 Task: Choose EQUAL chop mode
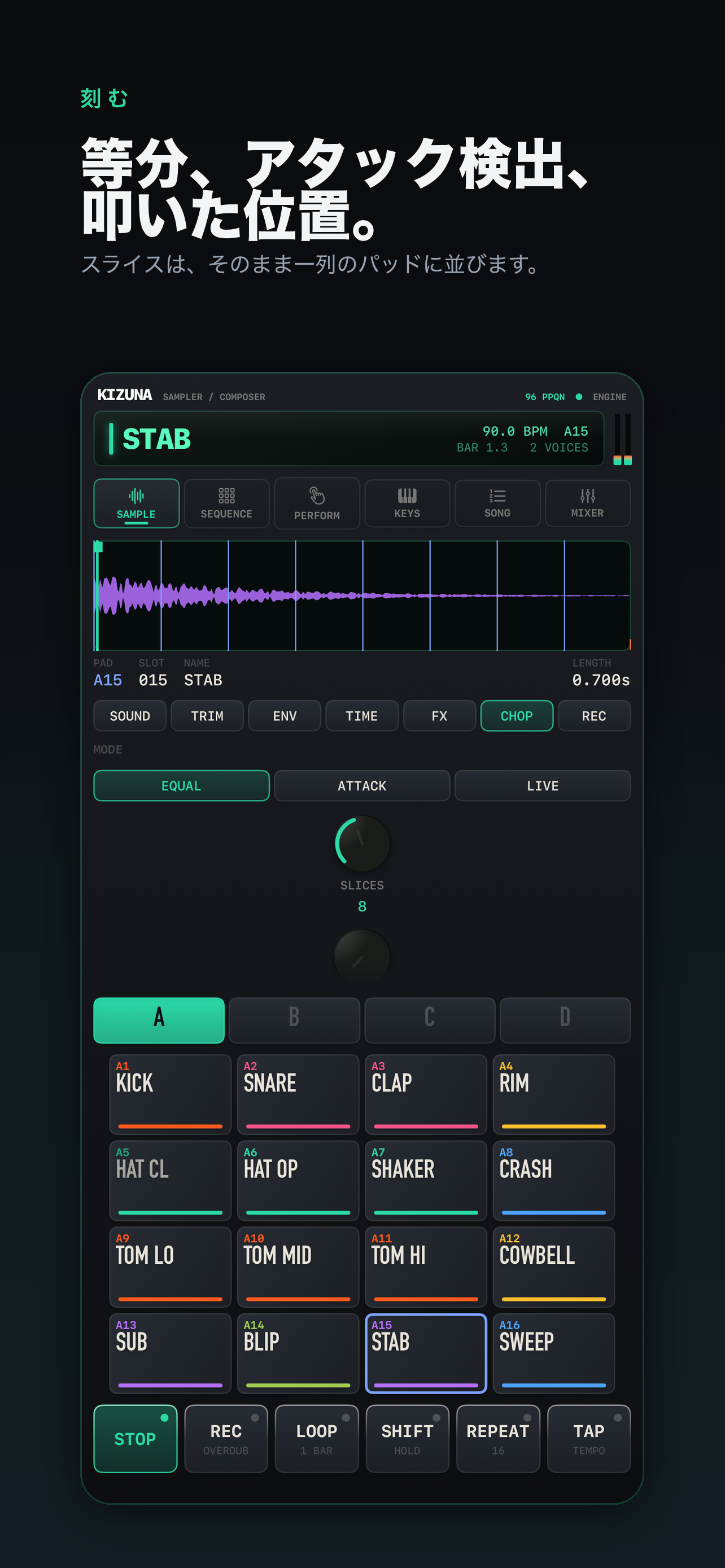point(181,786)
